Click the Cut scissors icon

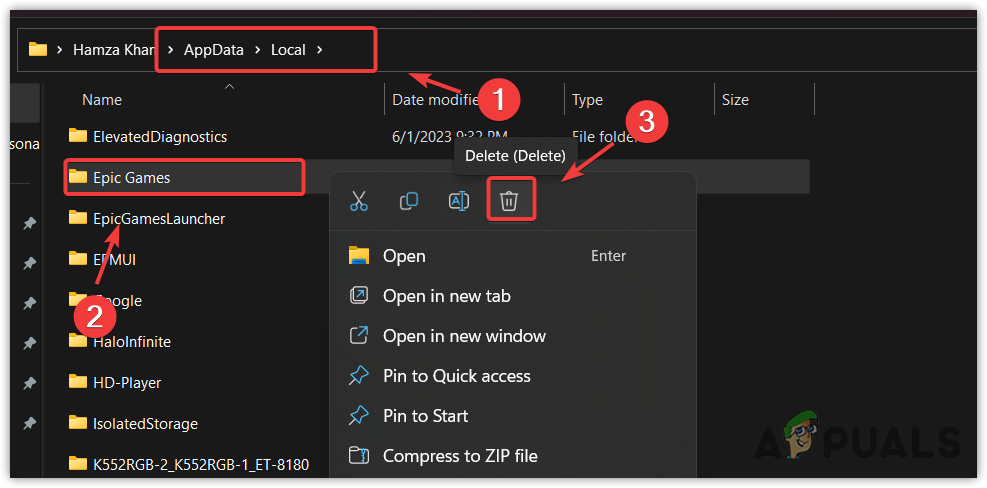pos(359,201)
